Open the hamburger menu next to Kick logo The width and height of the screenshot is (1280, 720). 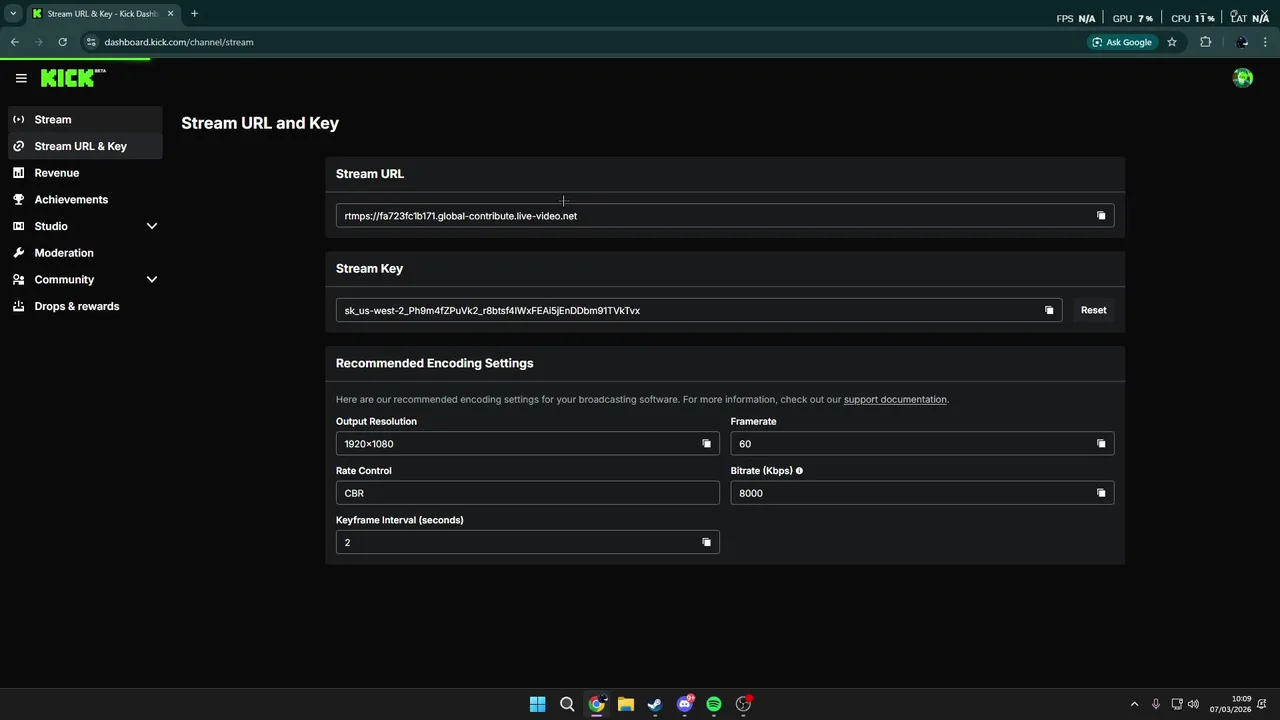[x=21, y=78]
